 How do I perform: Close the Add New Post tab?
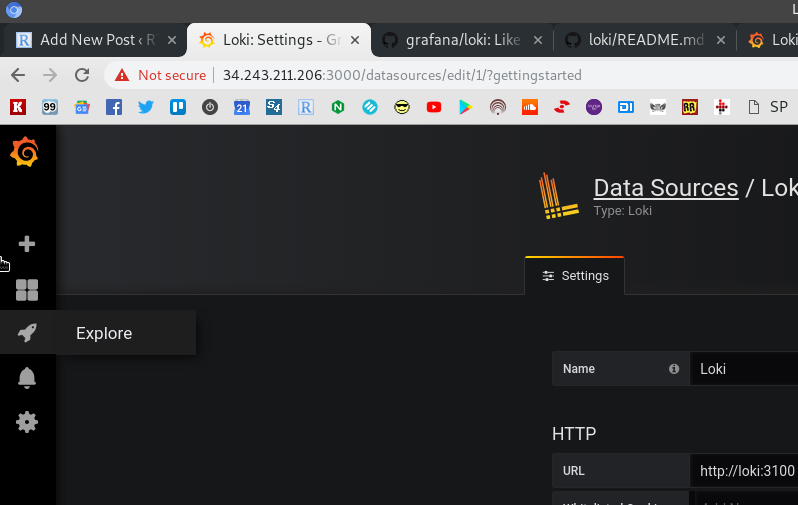pyautogui.click(x=172, y=40)
